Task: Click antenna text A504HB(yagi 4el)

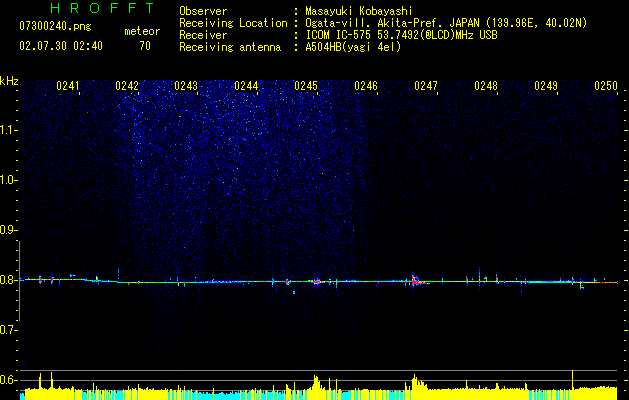Action: pyautogui.click(x=353, y=47)
